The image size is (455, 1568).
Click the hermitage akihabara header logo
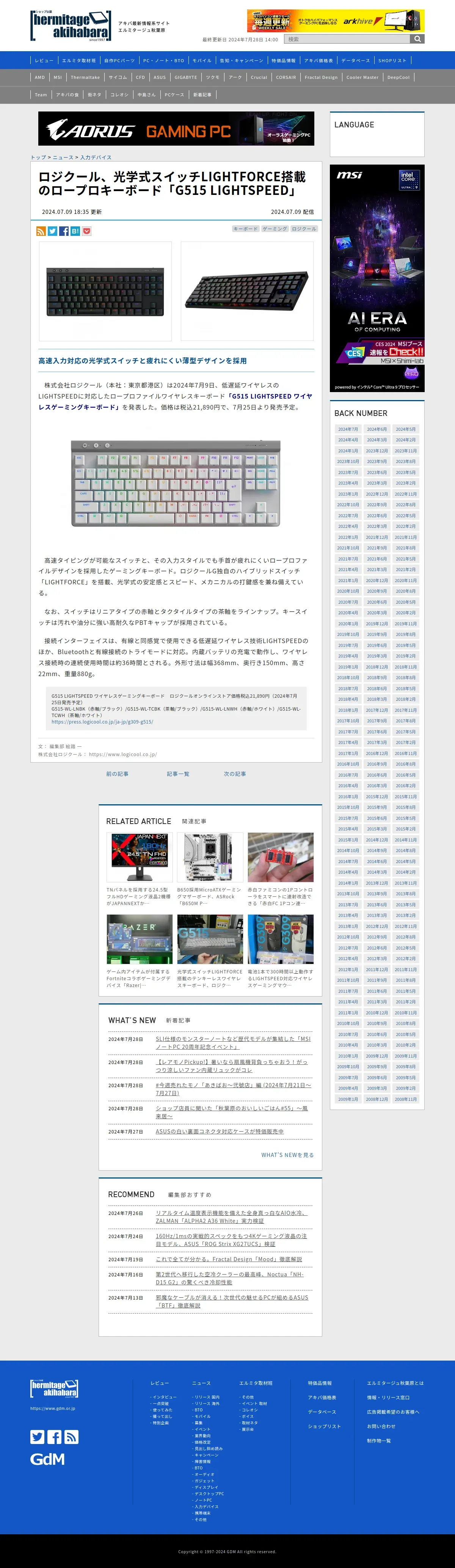point(71,26)
